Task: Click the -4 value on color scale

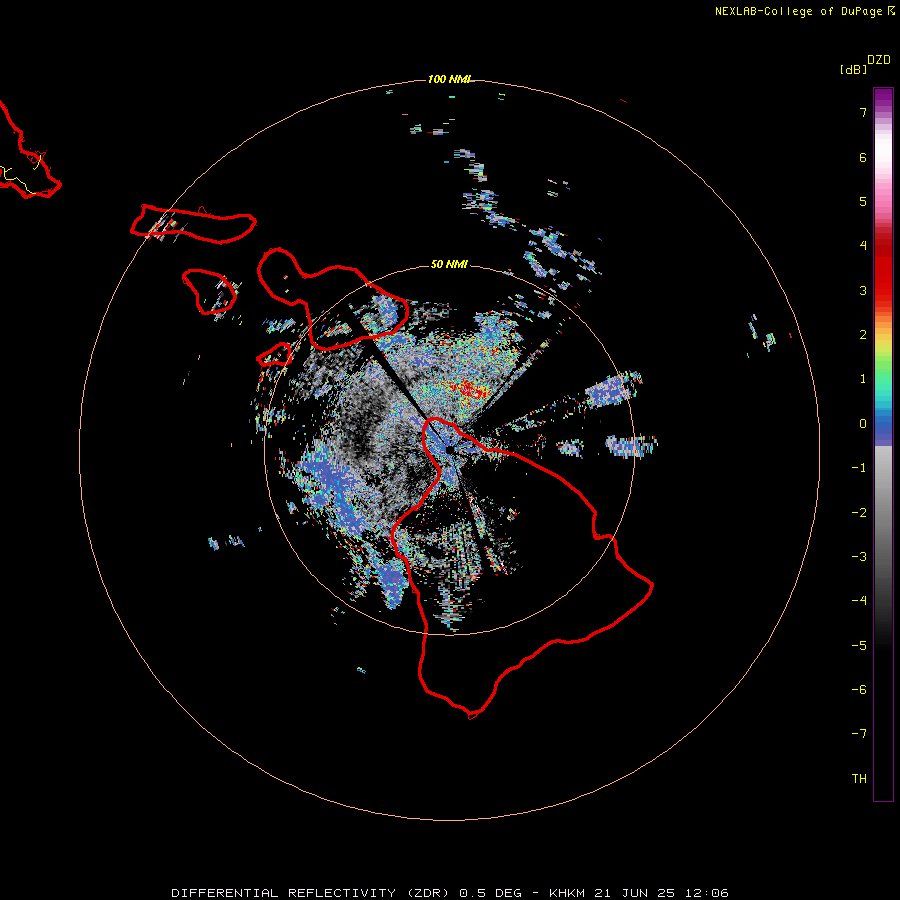Action: [x=859, y=600]
